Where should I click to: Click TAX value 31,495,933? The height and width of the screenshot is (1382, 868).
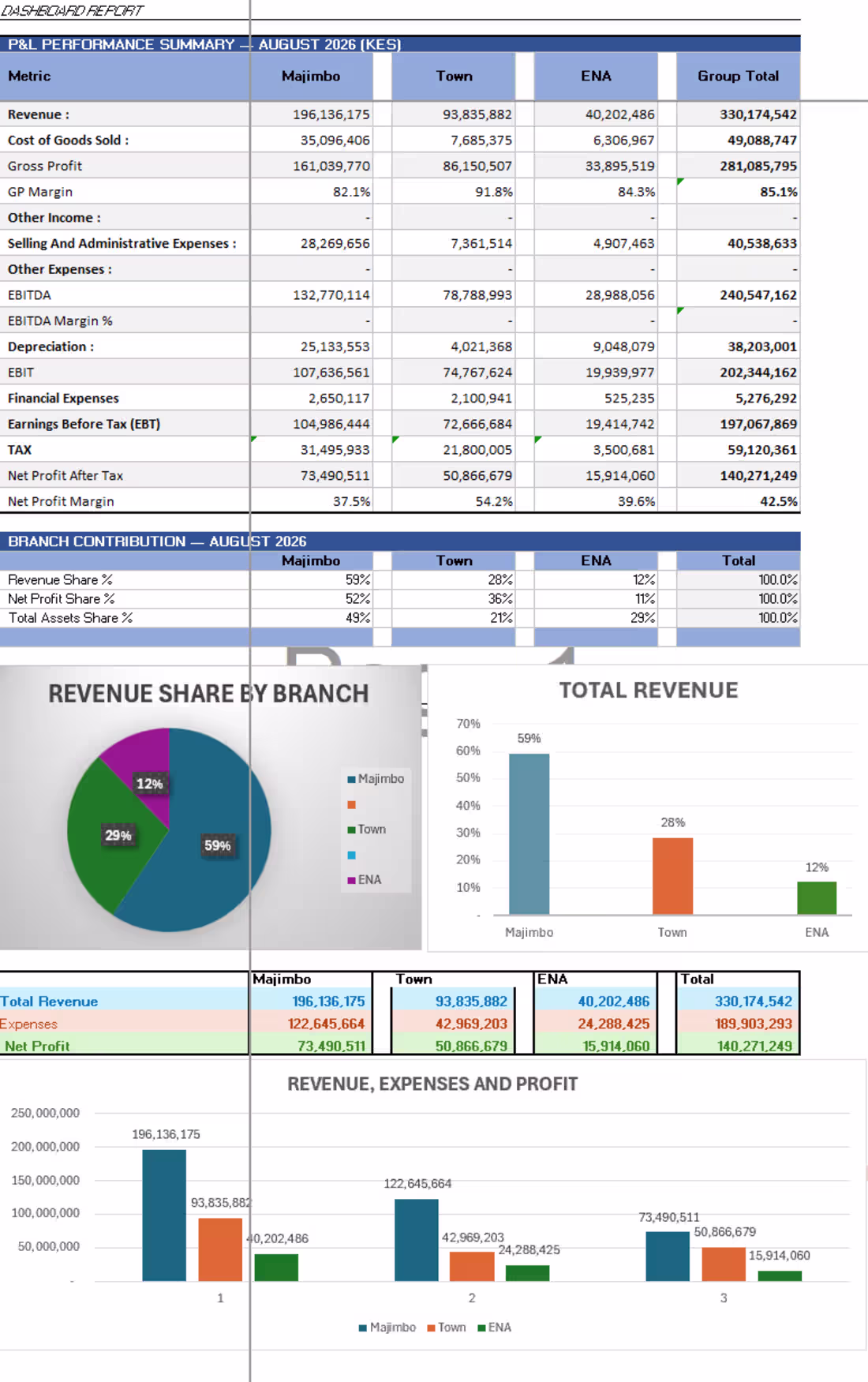pos(311,450)
